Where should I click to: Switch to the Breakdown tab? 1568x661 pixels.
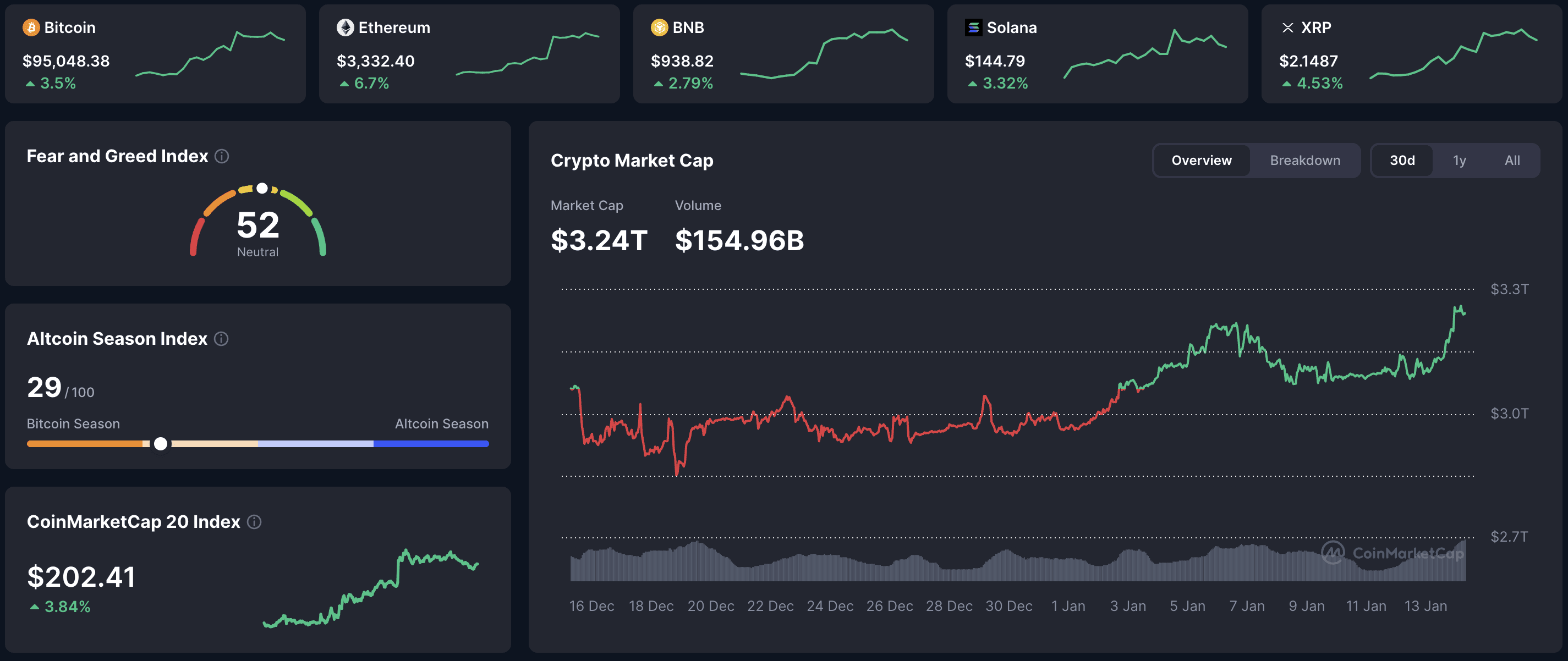click(x=1305, y=160)
